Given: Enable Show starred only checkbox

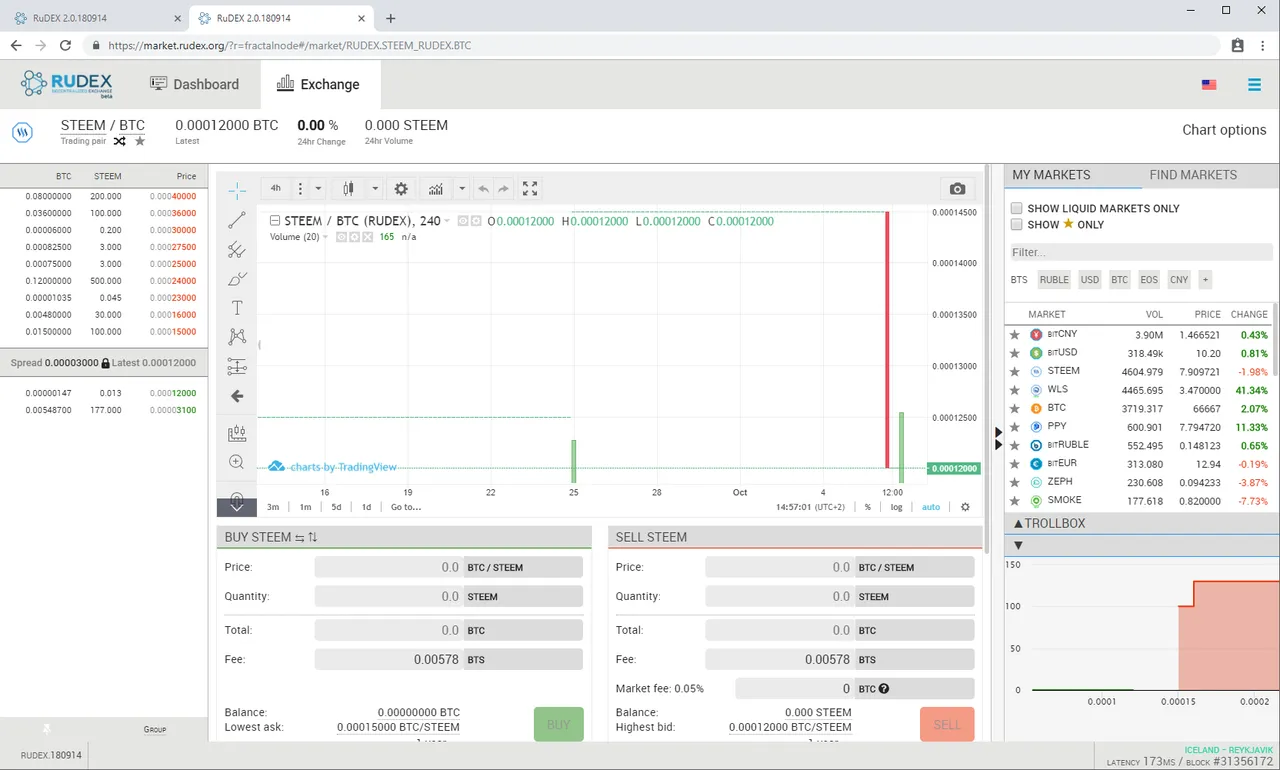Looking at the screenshot, I should click(x=1016, y=225).
